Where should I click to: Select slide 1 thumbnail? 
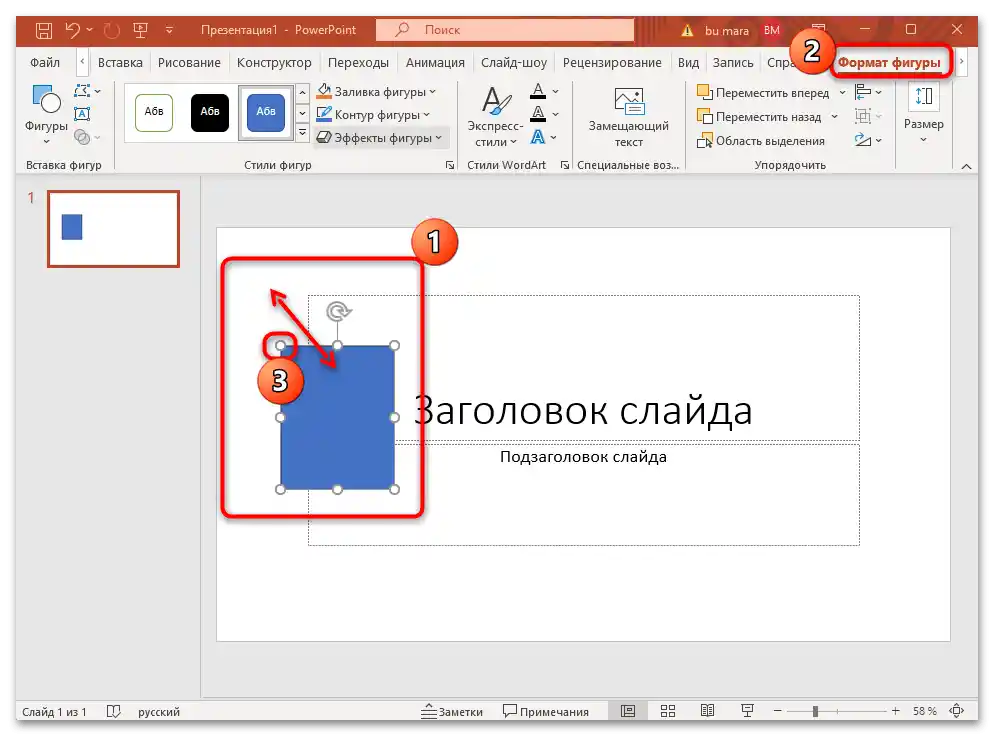pyautogui.click(x=113, y=229)
